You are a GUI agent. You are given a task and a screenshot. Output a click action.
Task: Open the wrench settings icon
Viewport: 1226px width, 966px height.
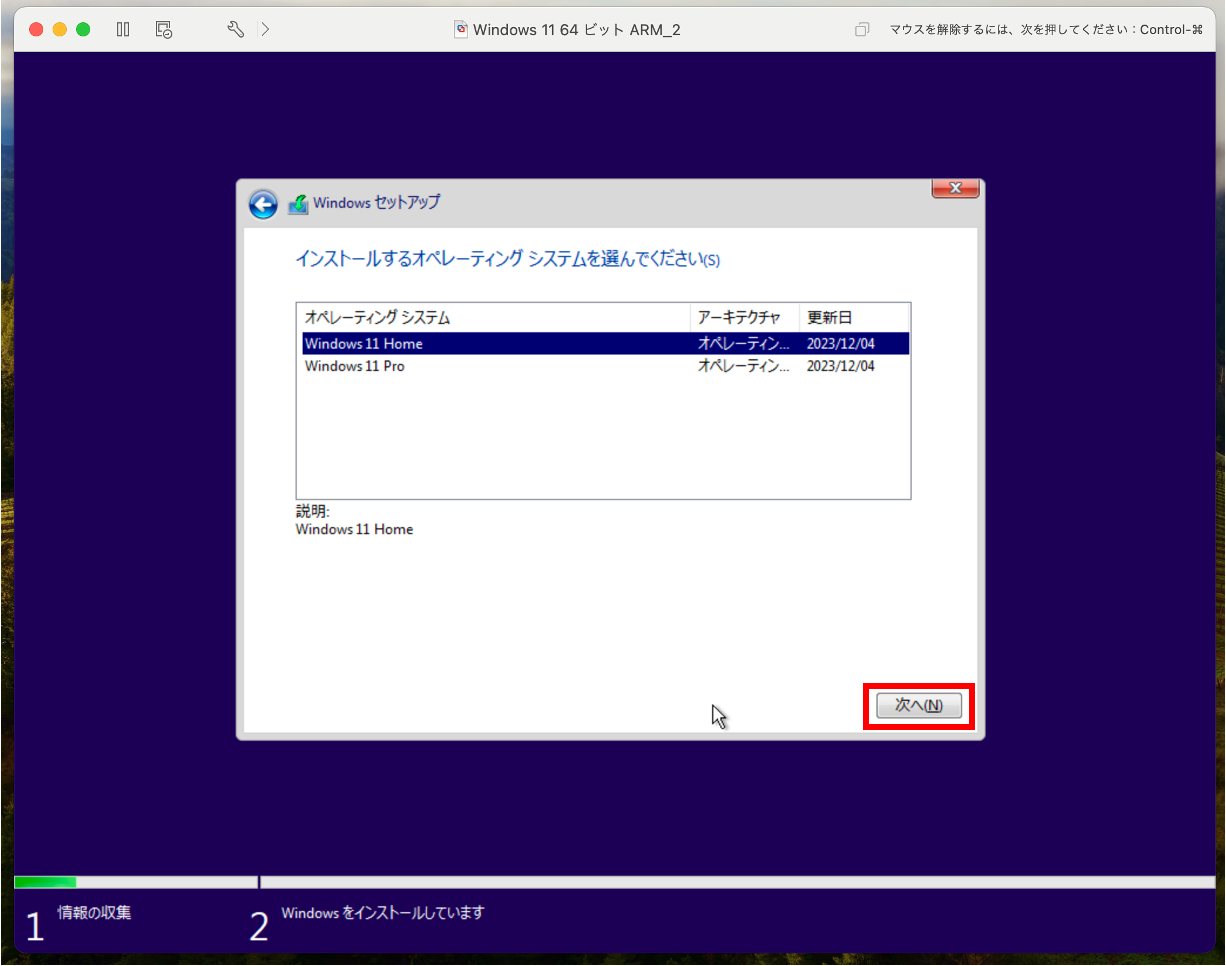(236, 29)
